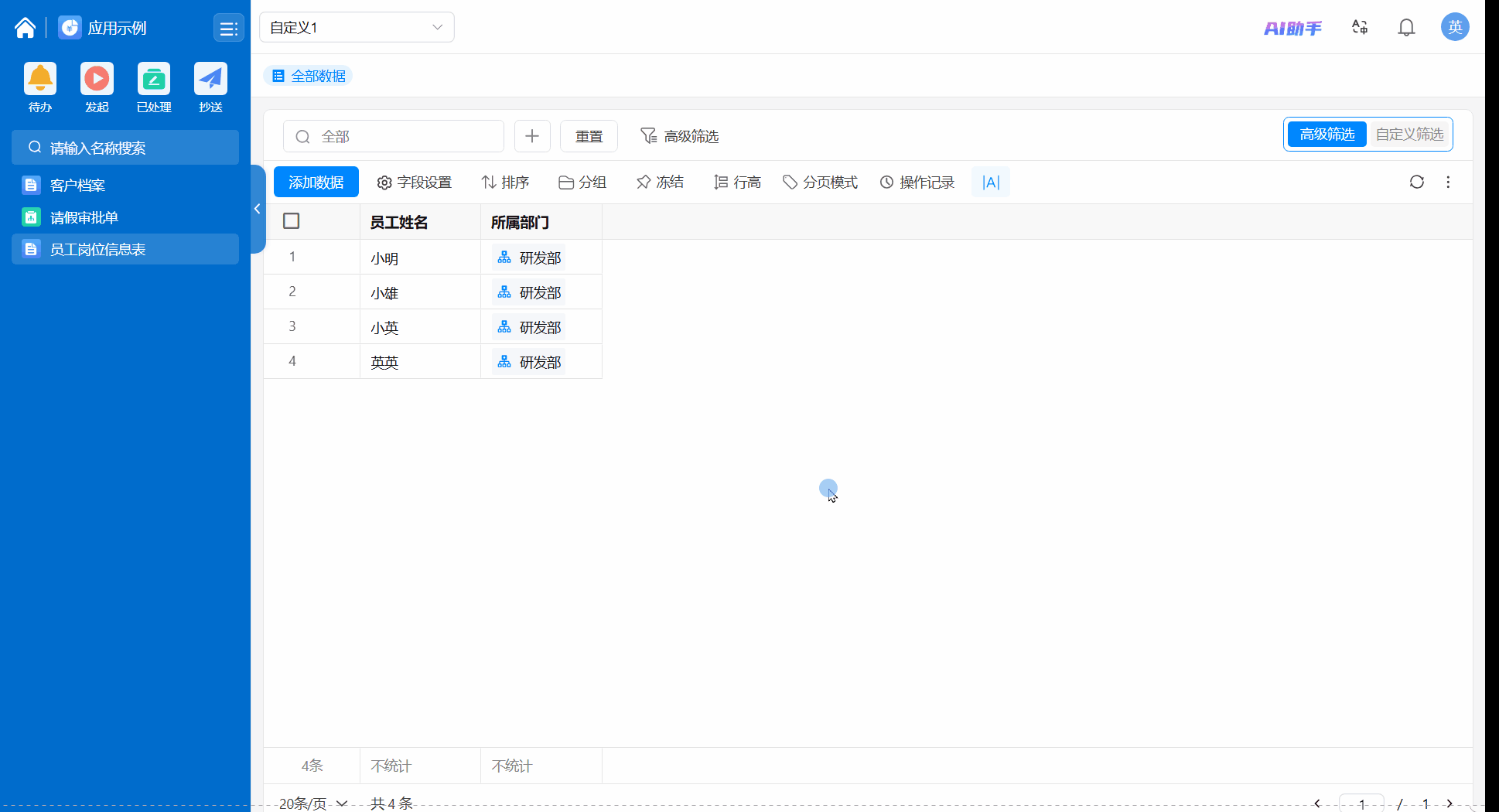1499x812 pixels.
Task: Click the 小英 name cell
Action: tap(420, 327)
